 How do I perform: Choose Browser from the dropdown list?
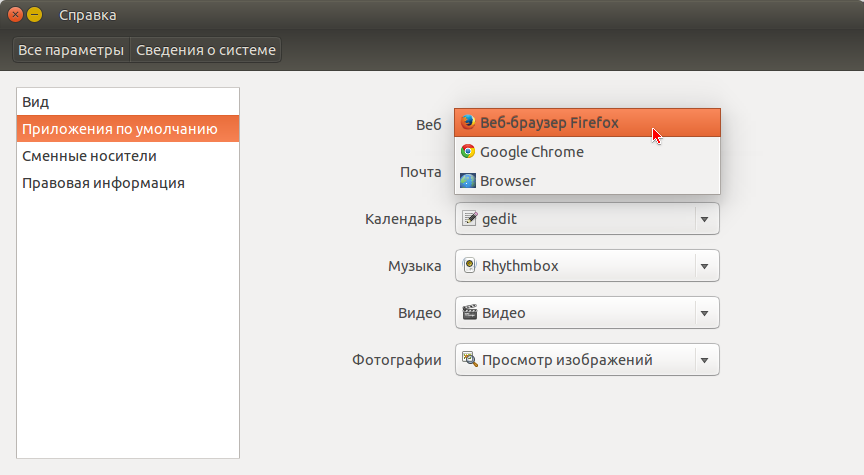508,181
